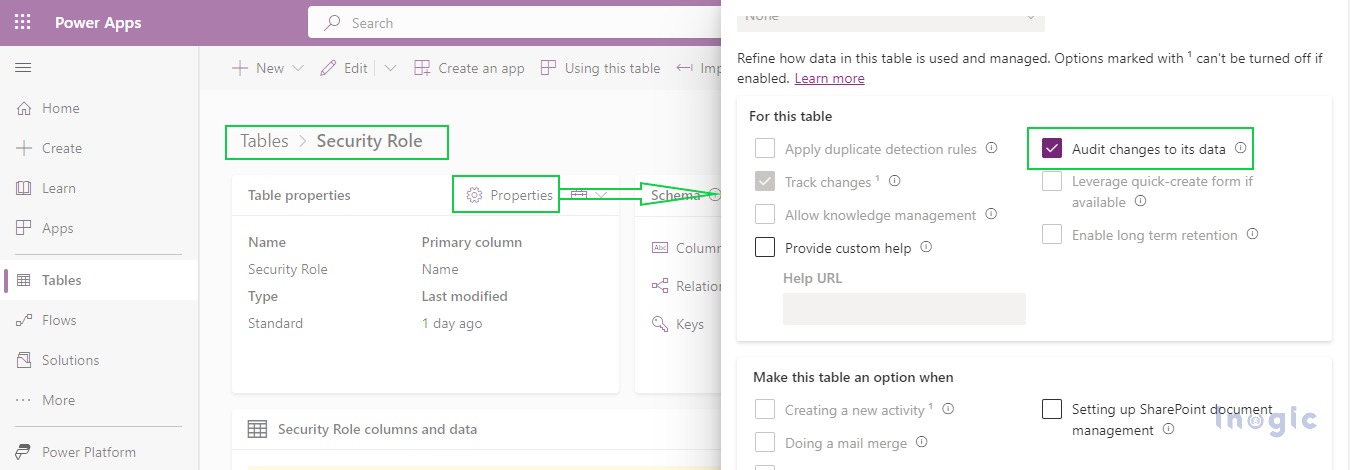The width and height of the screenshot is (1350, 470).
Task: Toggle the hamburger navigation menu
Action: [x=23, y=67]
